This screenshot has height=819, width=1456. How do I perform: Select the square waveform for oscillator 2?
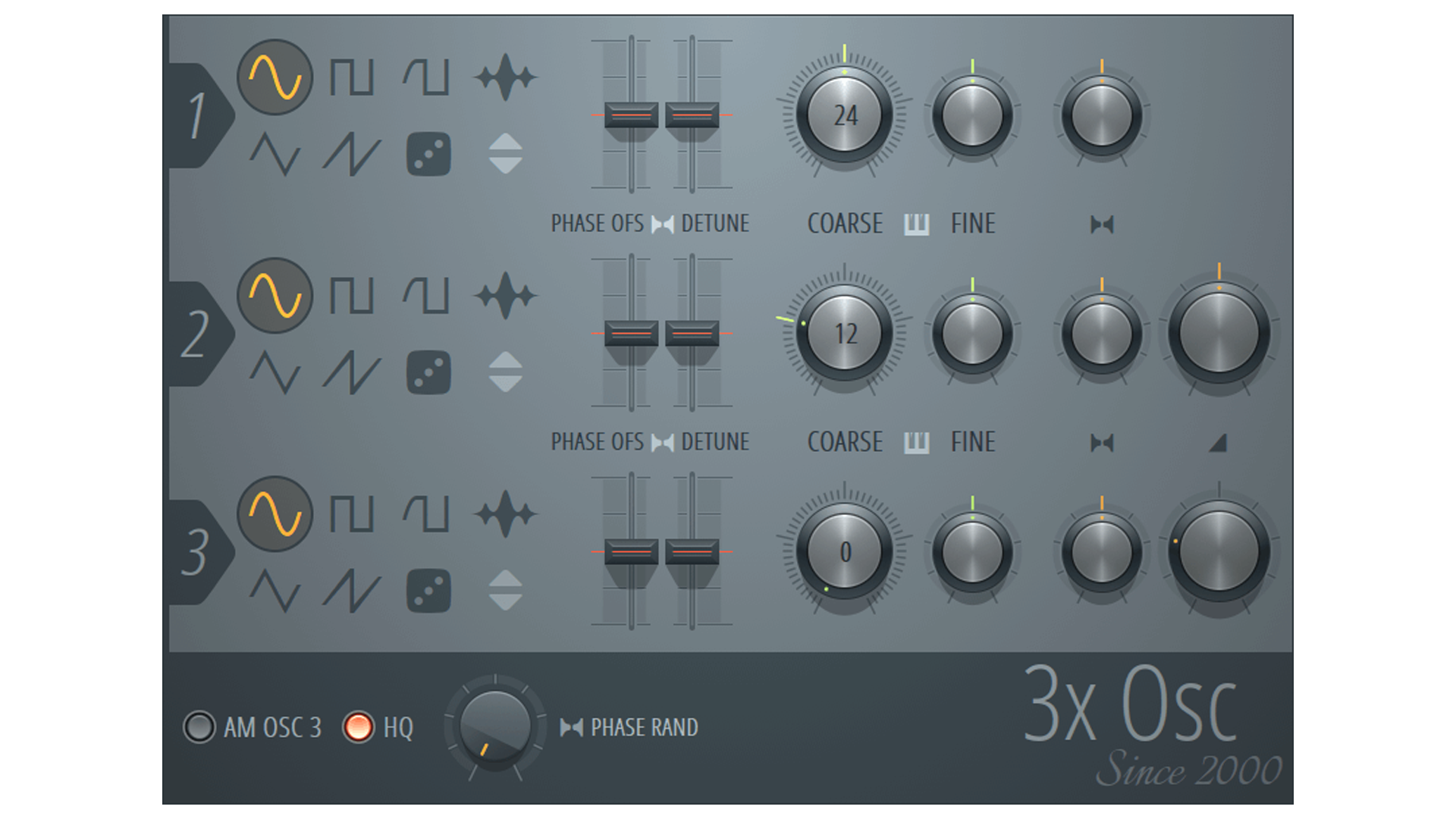pos(354,296)
